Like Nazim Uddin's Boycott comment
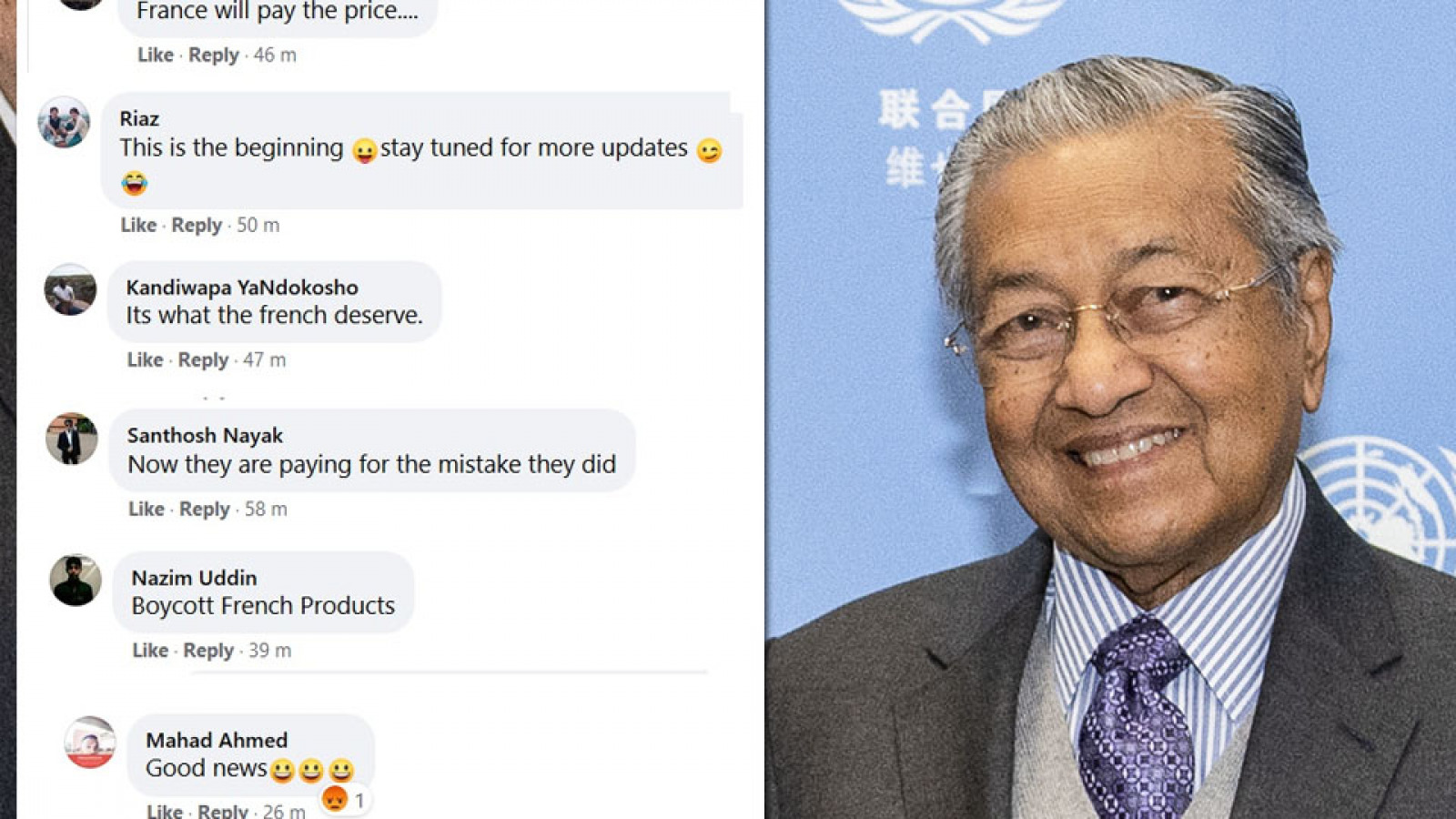The image size is (1456, 819). (150, 650)
